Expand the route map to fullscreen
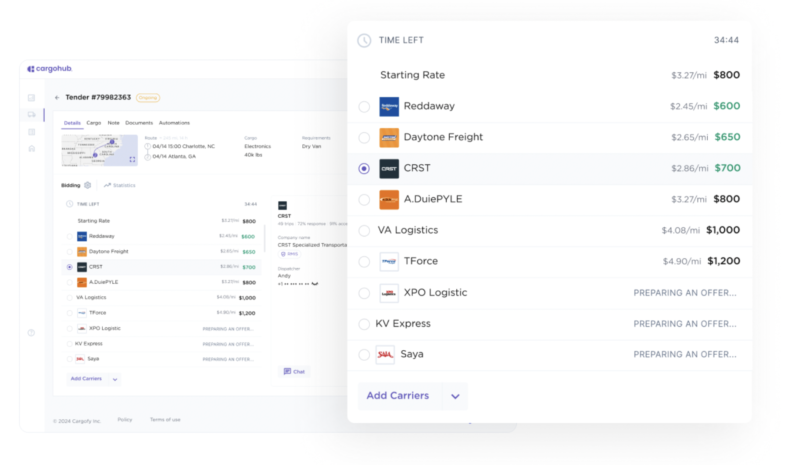This screenshot has height=465, width=789. [x=132, y=159]
